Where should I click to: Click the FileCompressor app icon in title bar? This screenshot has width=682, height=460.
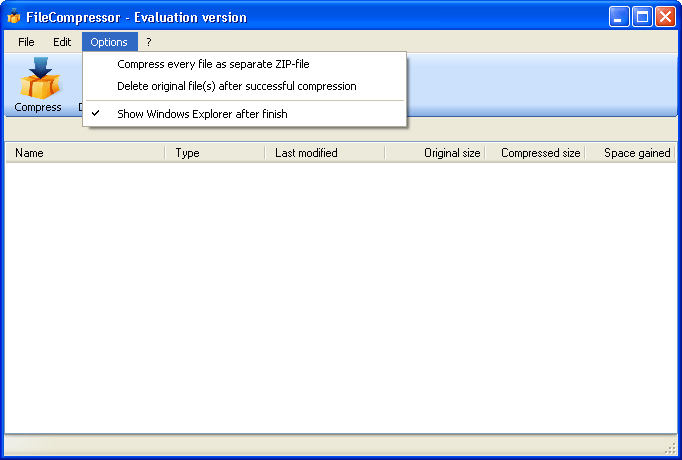click(14, 17)
